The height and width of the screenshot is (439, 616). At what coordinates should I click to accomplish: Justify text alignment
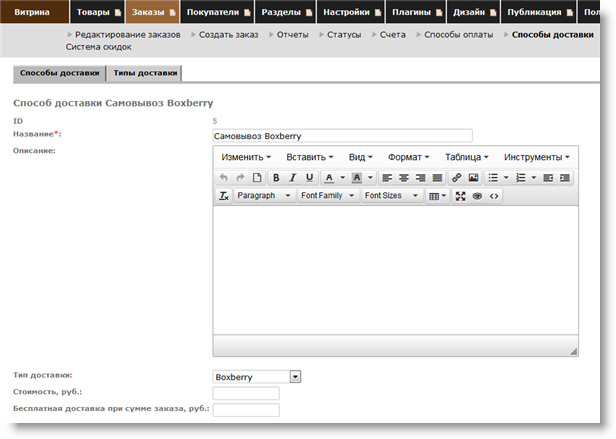pos(437,178)
